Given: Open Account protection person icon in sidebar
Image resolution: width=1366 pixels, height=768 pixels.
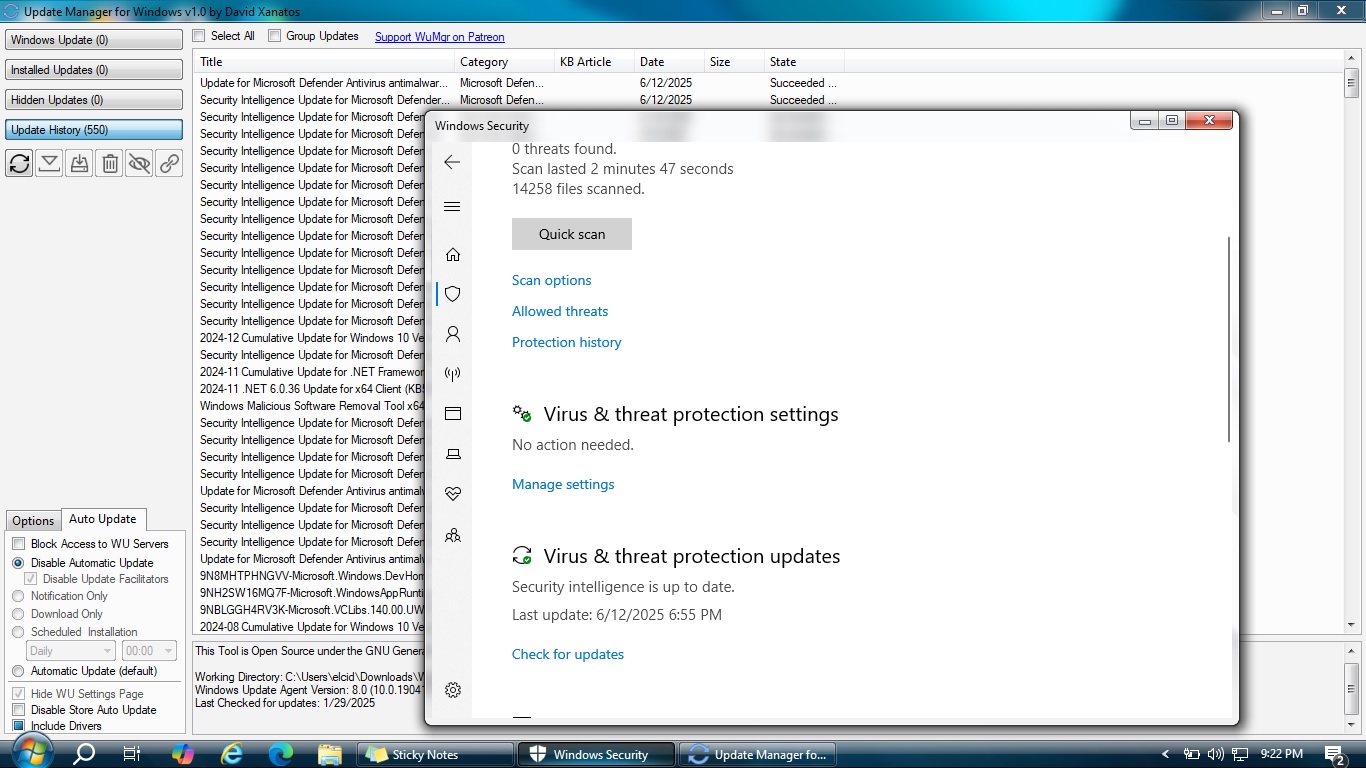Looking at the screenshot, I should pos(452,334).
